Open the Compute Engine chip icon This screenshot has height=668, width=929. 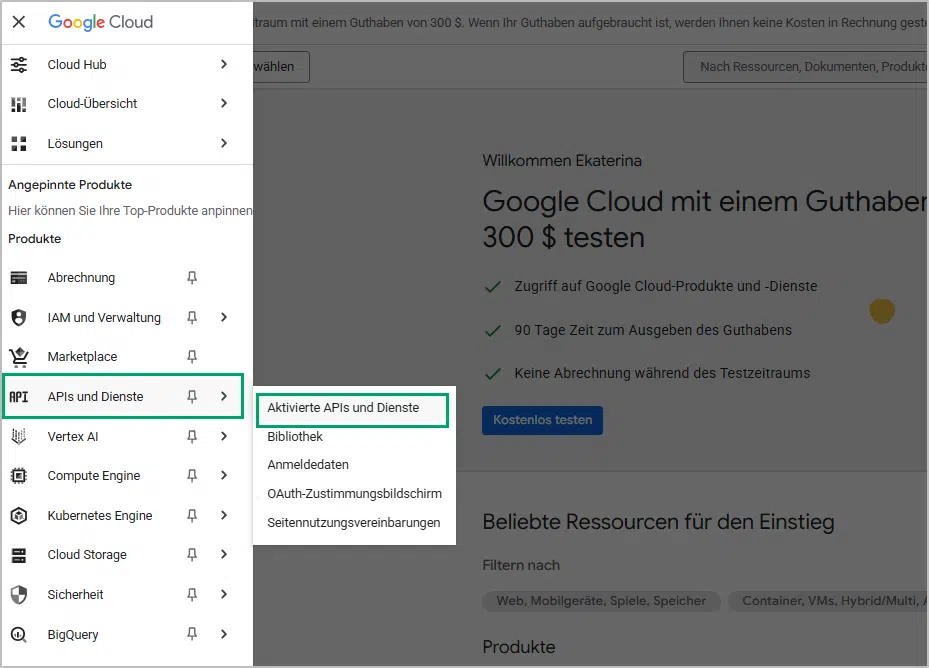19,476
